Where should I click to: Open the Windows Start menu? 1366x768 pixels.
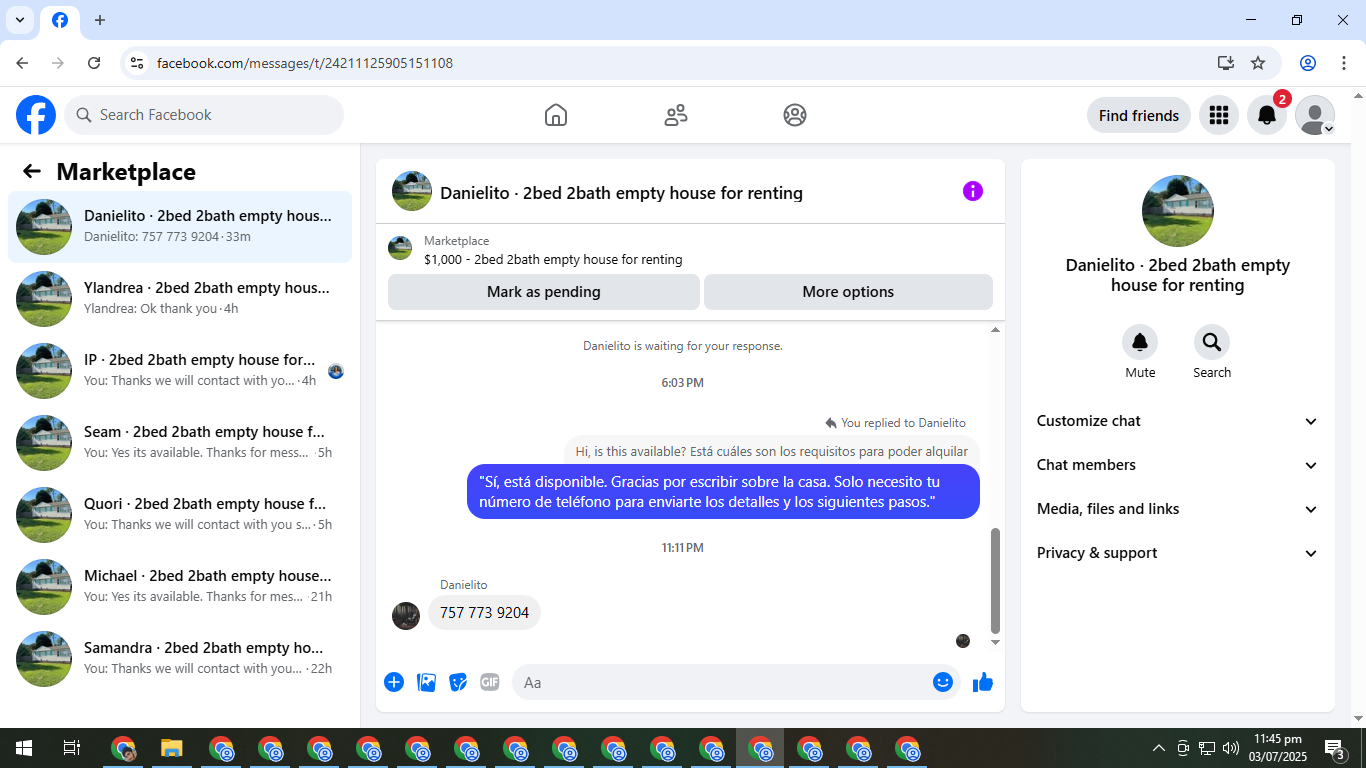pos(24,748)
